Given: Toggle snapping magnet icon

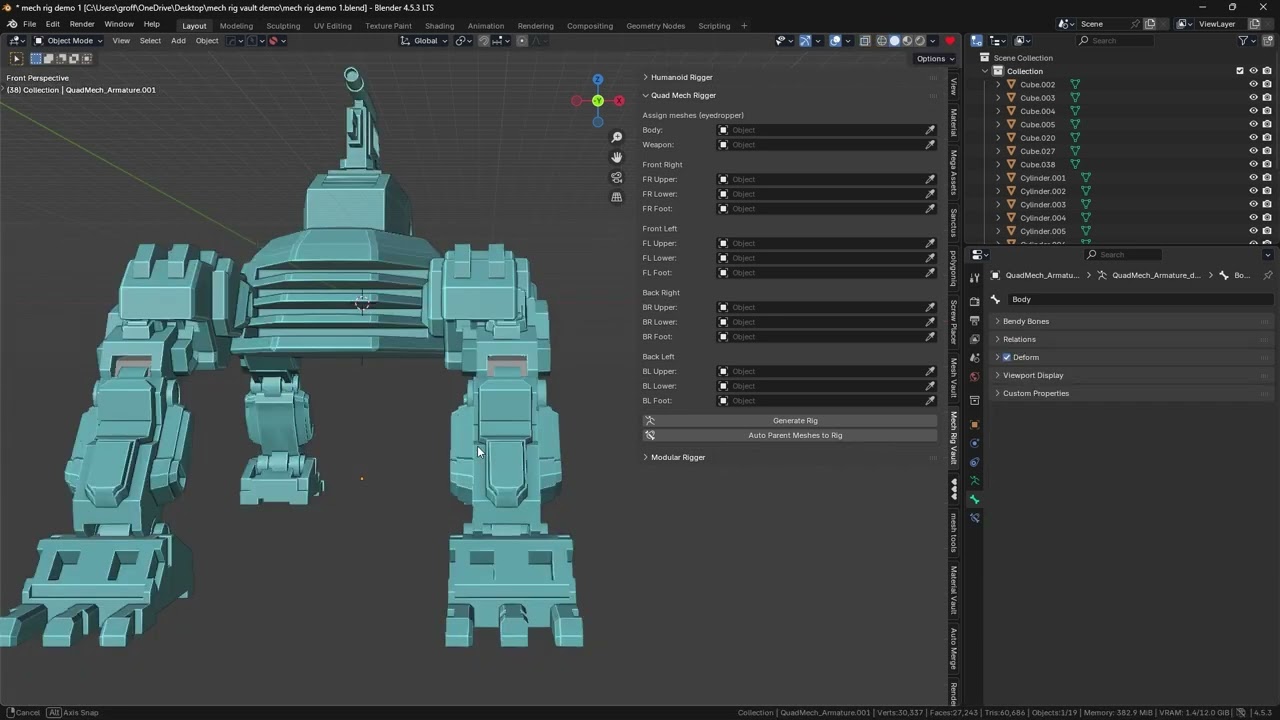Looking at the screenshot, I should coord(484,41).
